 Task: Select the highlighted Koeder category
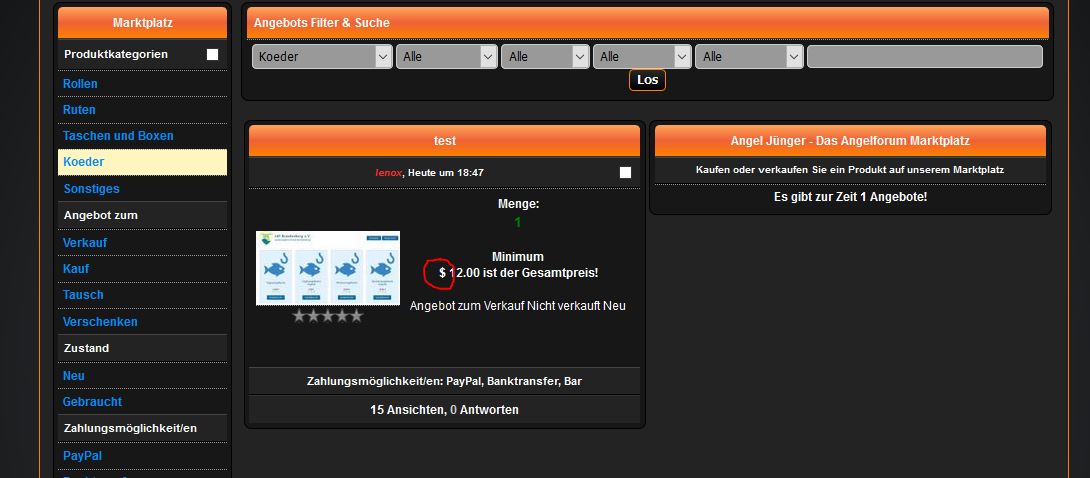tap(84, 162)
